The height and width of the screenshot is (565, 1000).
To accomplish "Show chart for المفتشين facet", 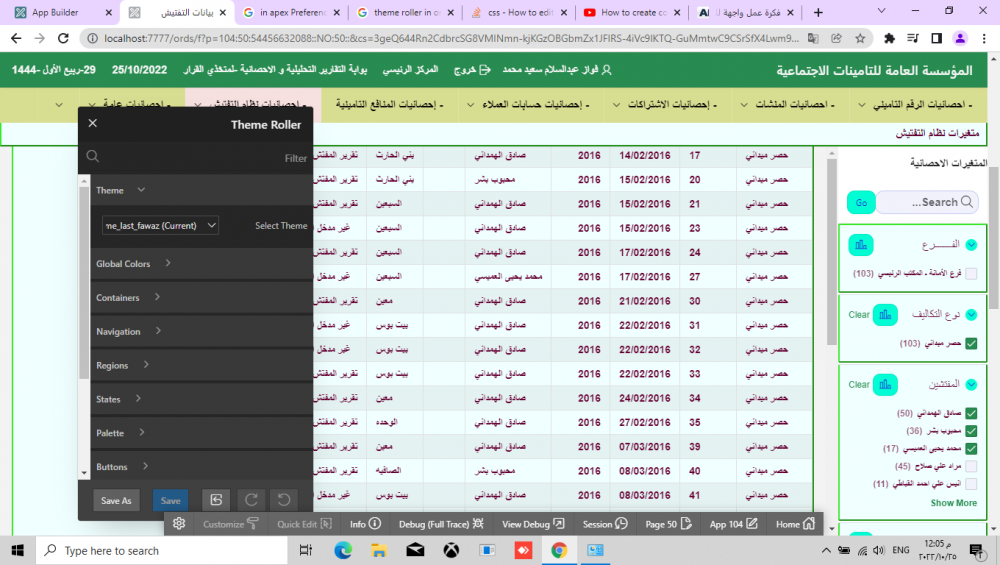I will (885, 385).
